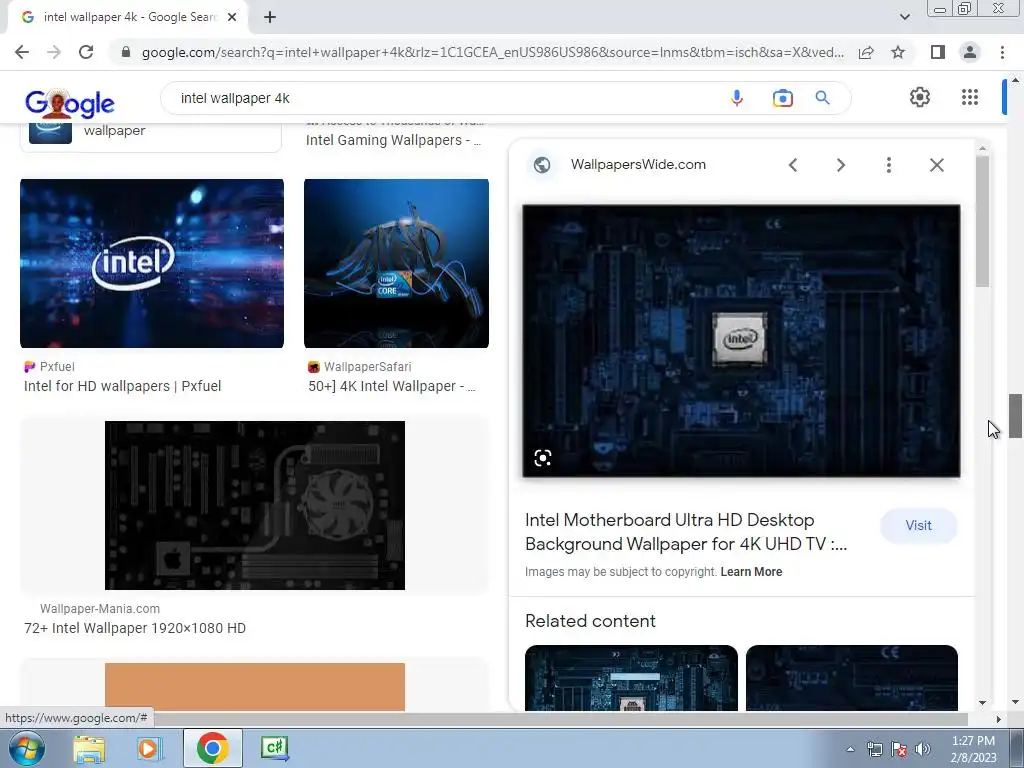The width and height of the screenshot is (1024, 768).
Task: Click the Chrome taskbar icon
Action: pyautogui.click(x=212, y=748)
